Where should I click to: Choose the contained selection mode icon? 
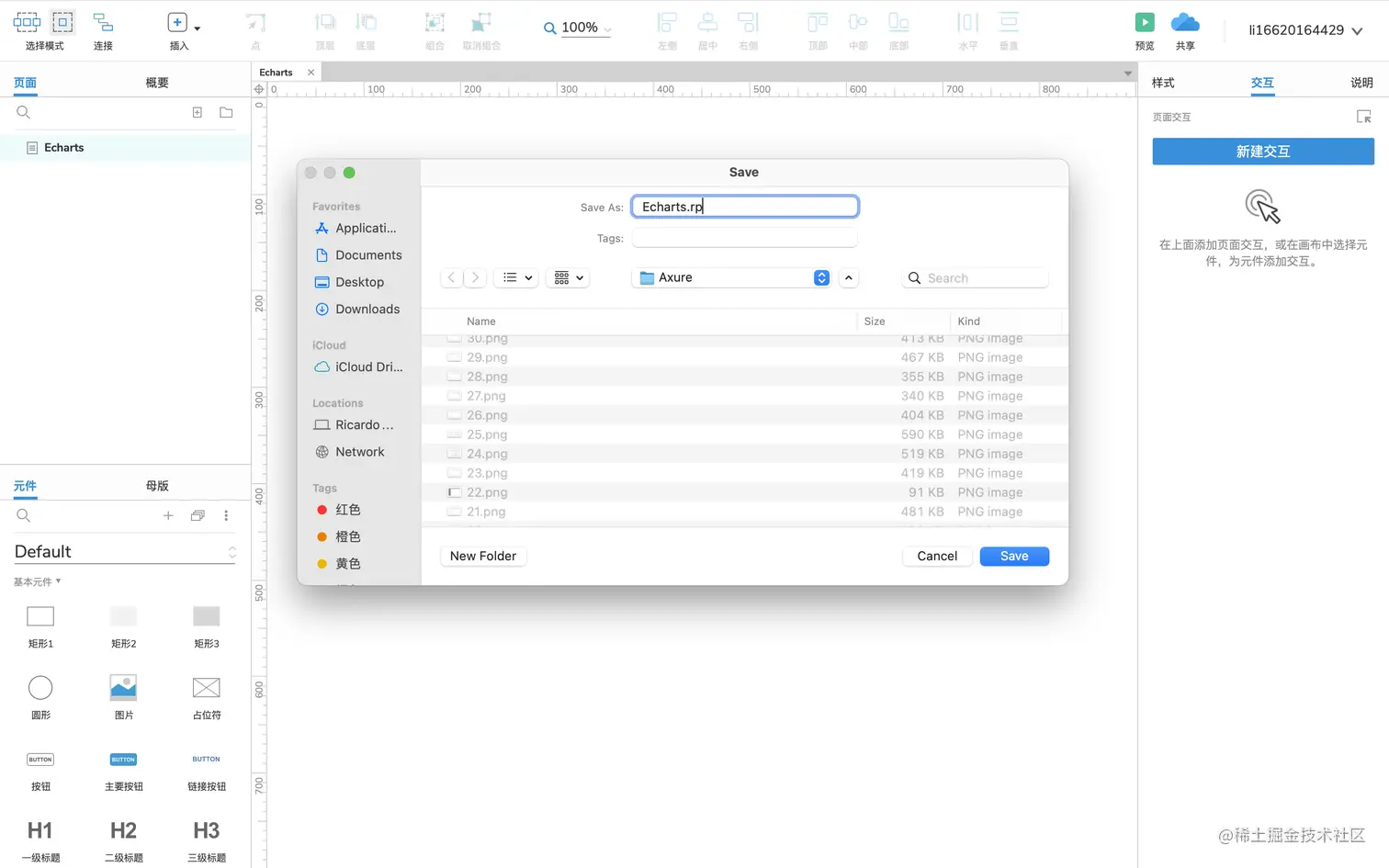point(62,21)
